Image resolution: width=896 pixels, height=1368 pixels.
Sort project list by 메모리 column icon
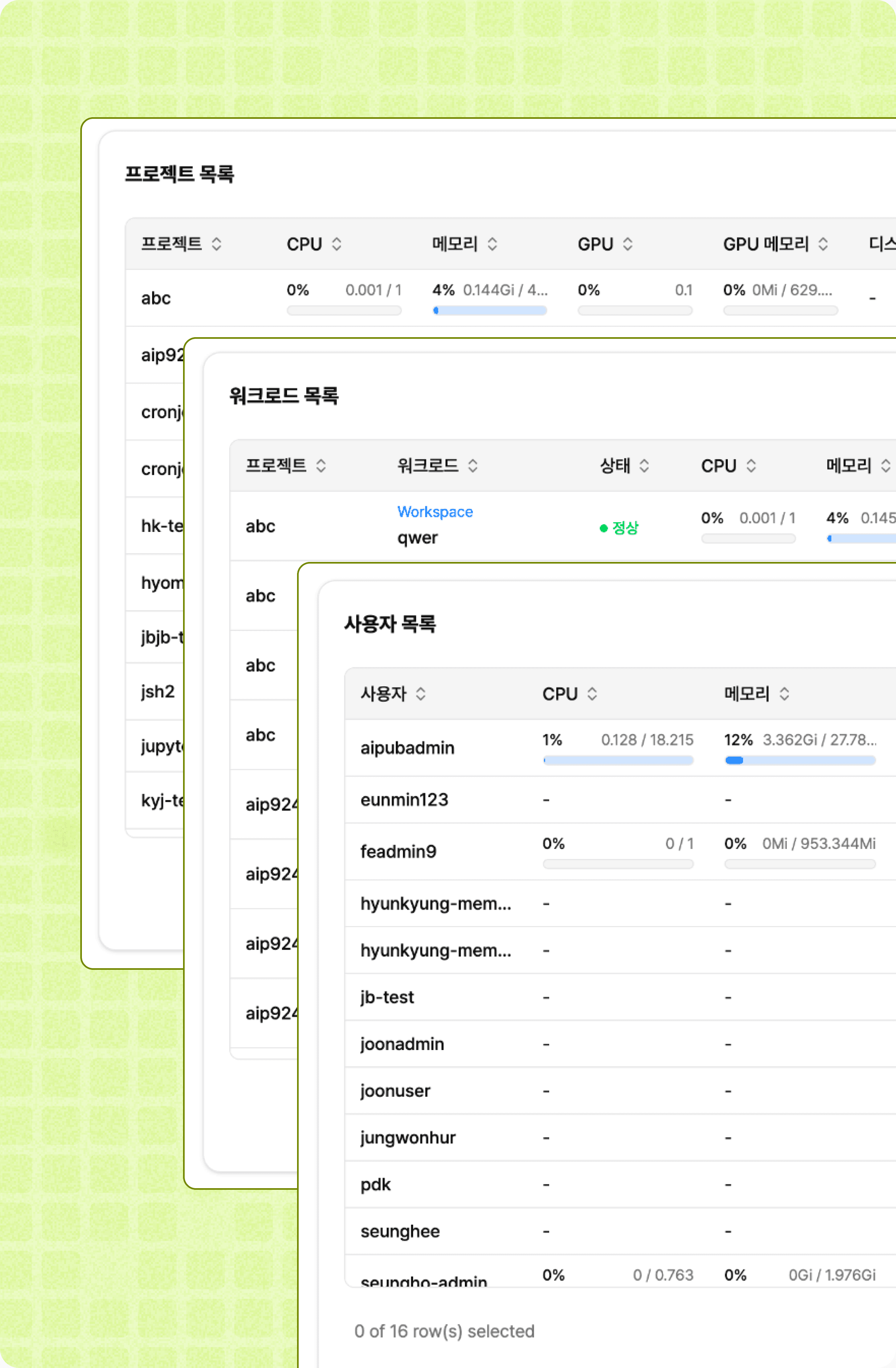click(492, 244)
